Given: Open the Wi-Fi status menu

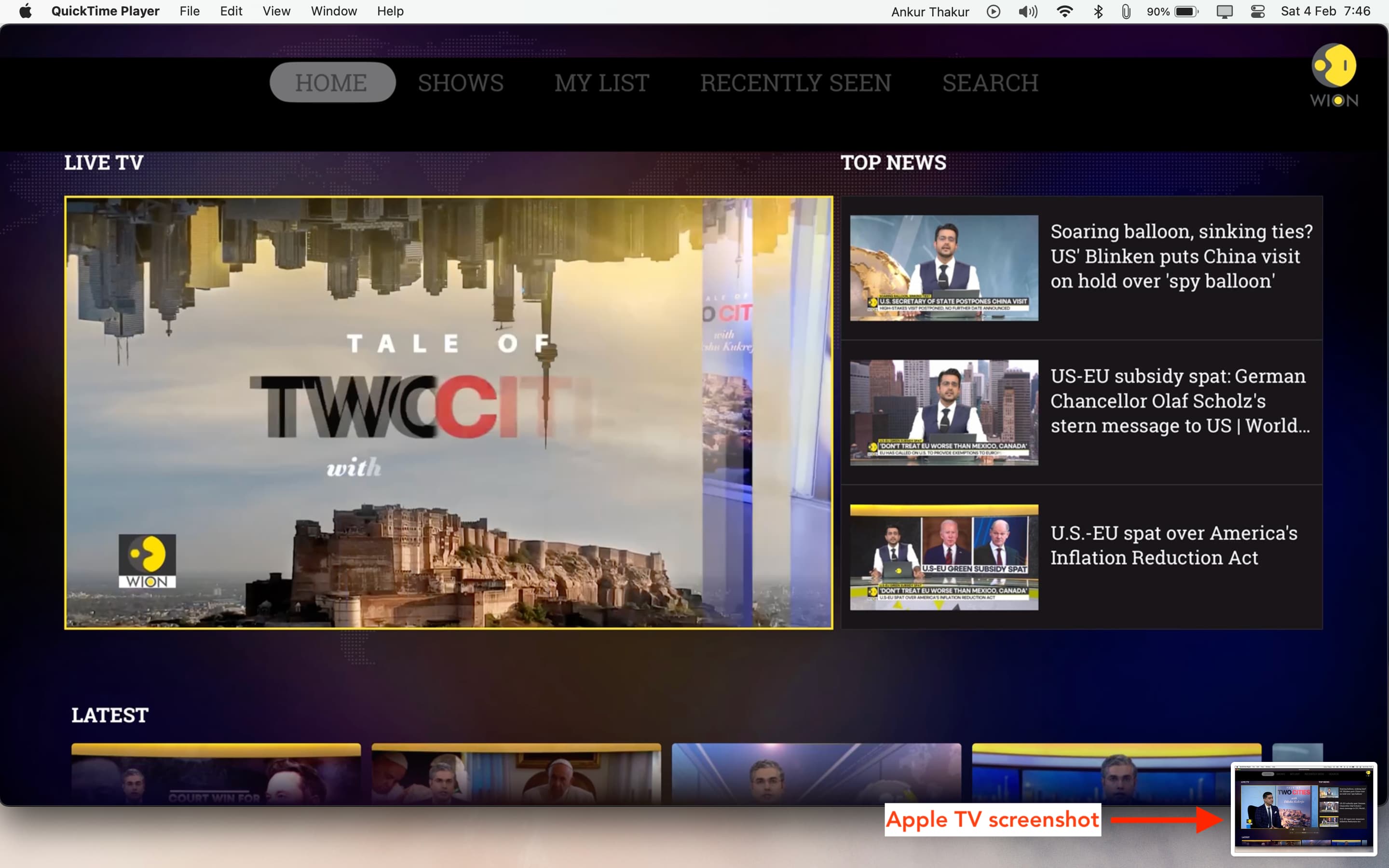Looking at the screenshot, I should [1065, 12].
